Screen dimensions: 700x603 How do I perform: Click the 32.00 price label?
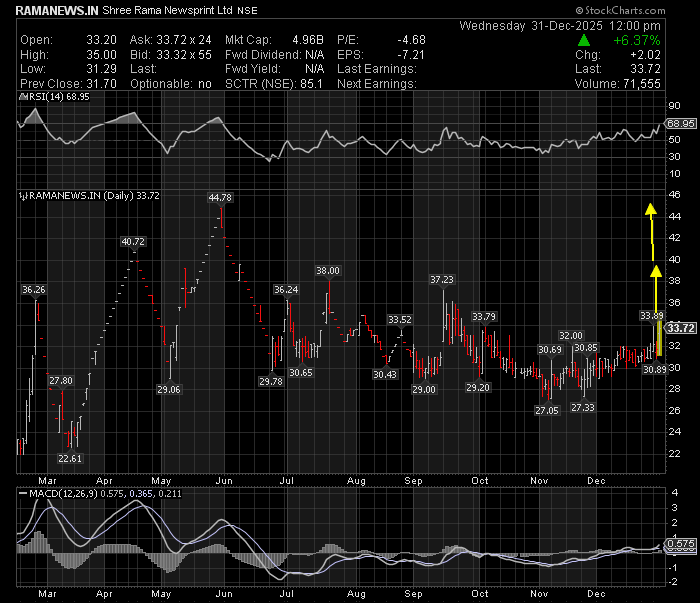pos(571,336)
